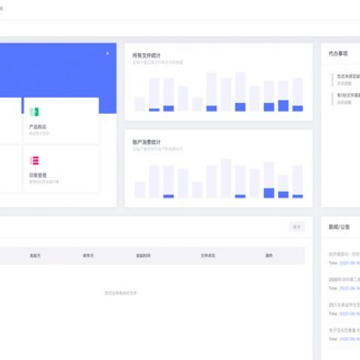Click the small white icon in blue banner

107,53
